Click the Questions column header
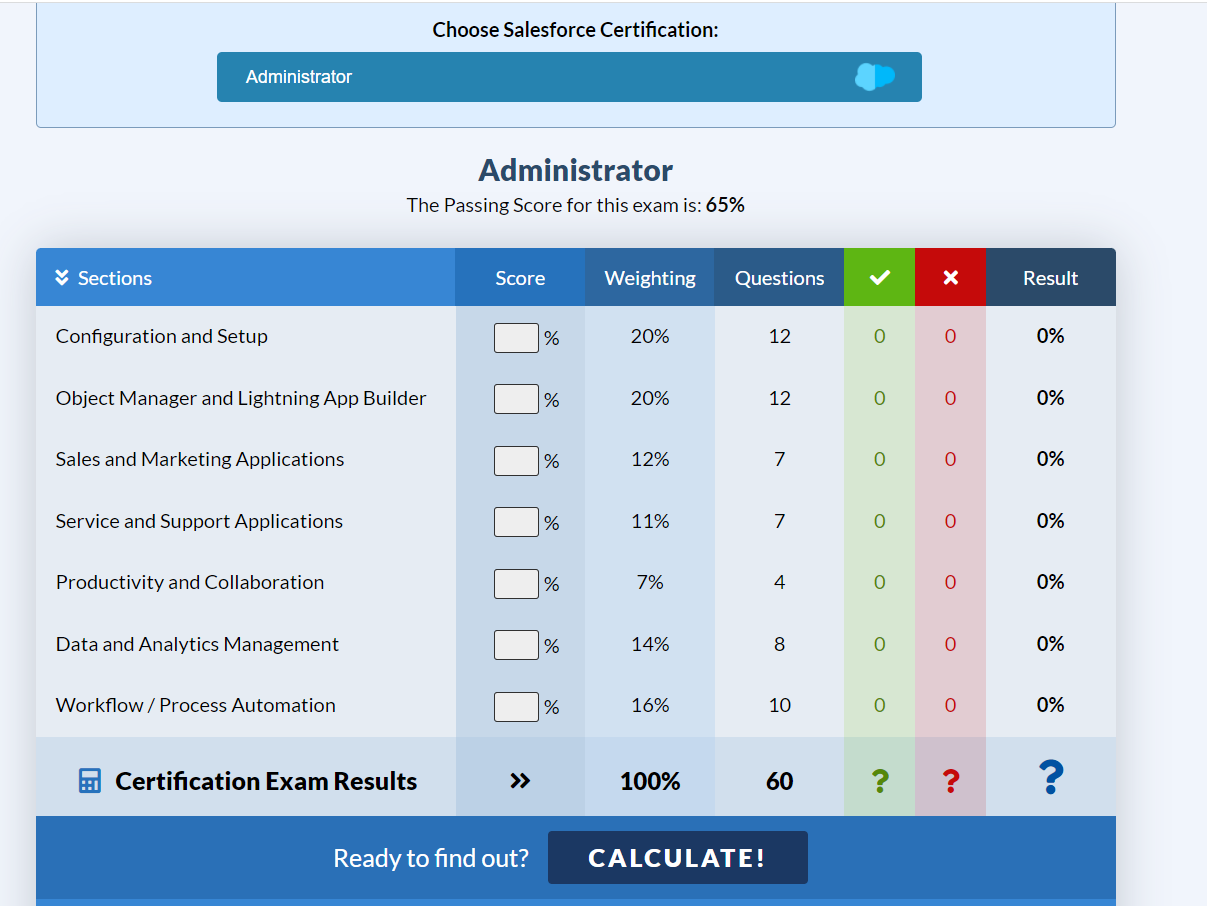 (x=780, y=278)
